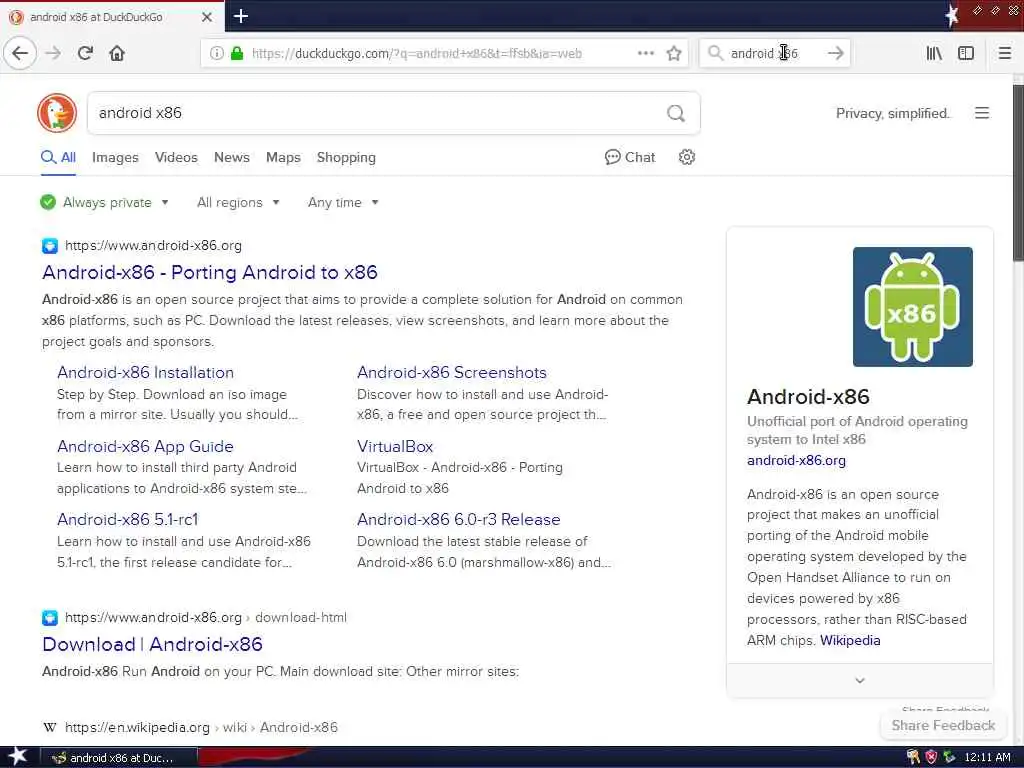Click the android-x86.org result favicon
The height and width of the screenshot is (768, 1024).
[50, 246]
